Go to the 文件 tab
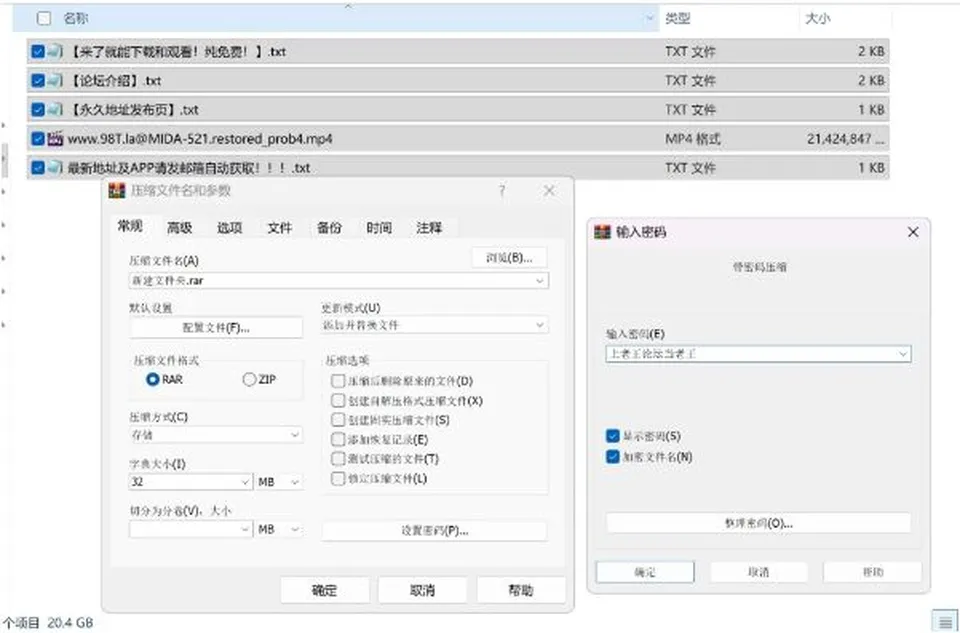Screen dimensions: 960x633 tap(279, 228)
